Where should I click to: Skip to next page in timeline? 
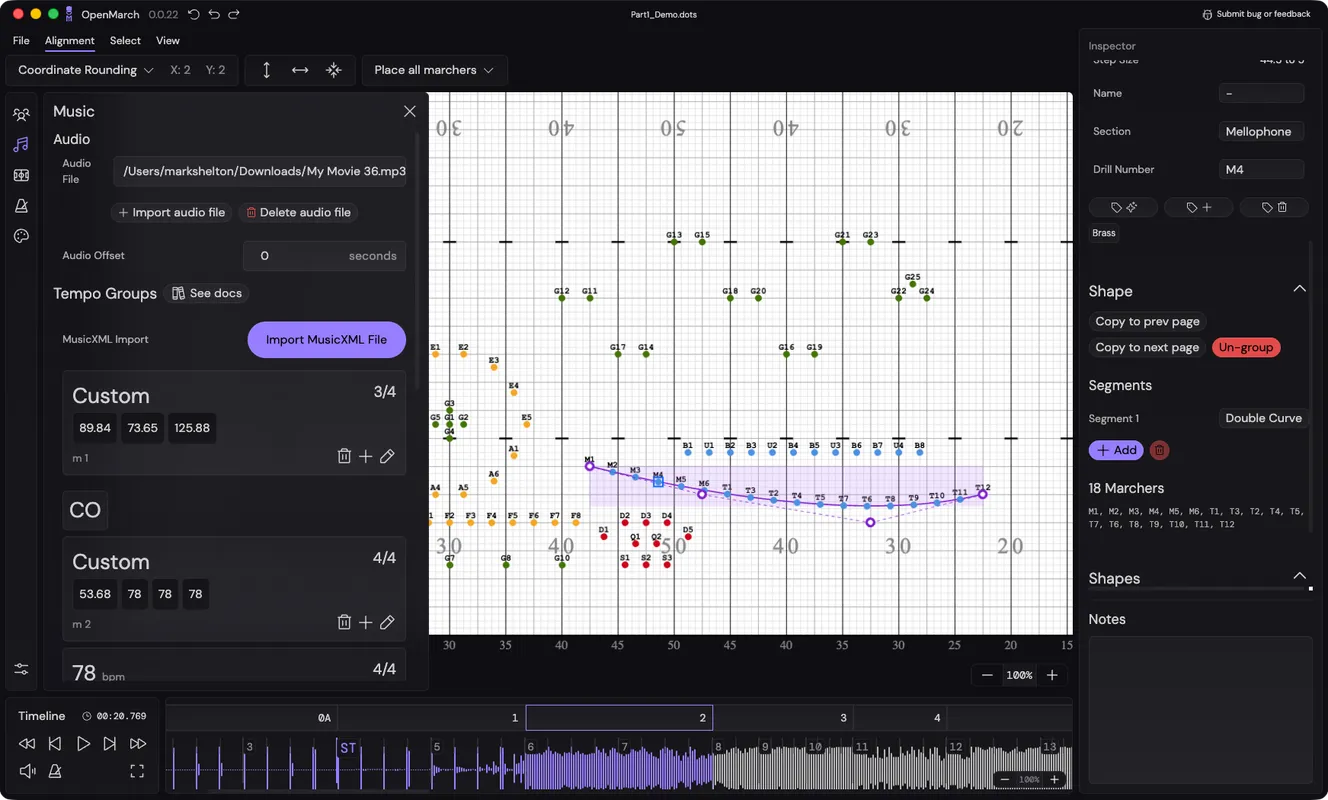tap(110, 744)
